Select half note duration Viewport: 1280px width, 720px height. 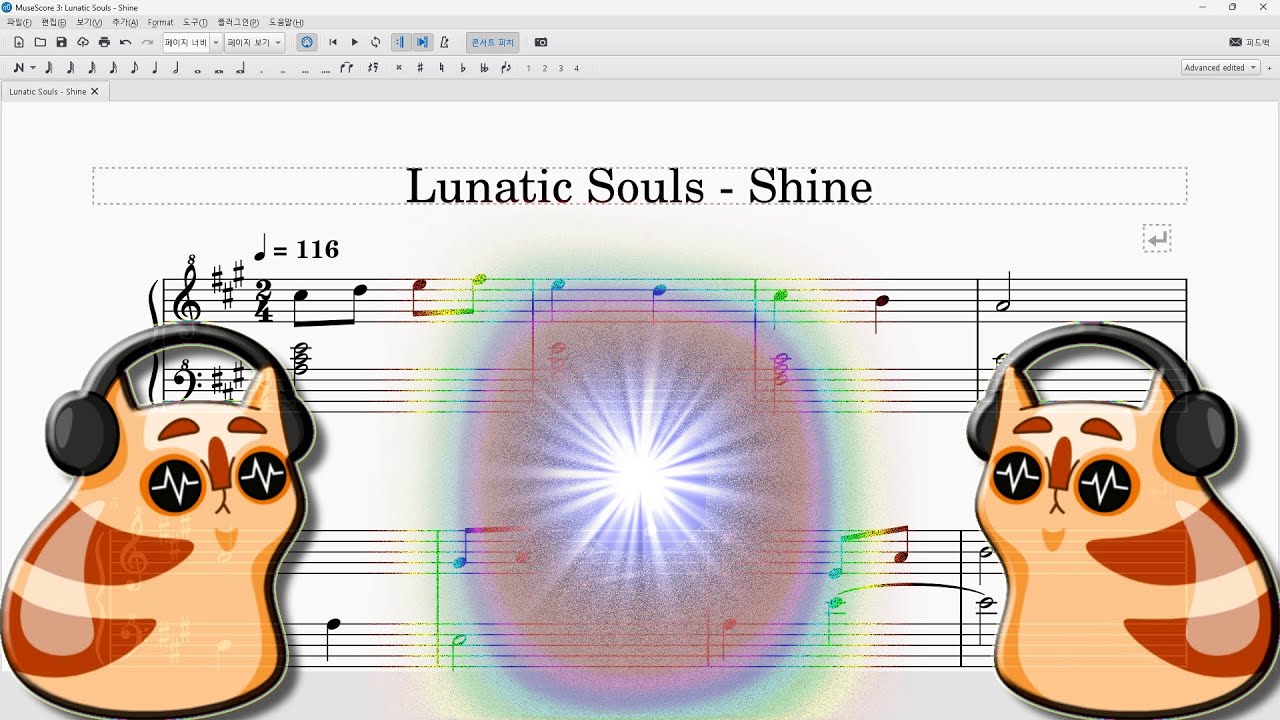[176, 68]
